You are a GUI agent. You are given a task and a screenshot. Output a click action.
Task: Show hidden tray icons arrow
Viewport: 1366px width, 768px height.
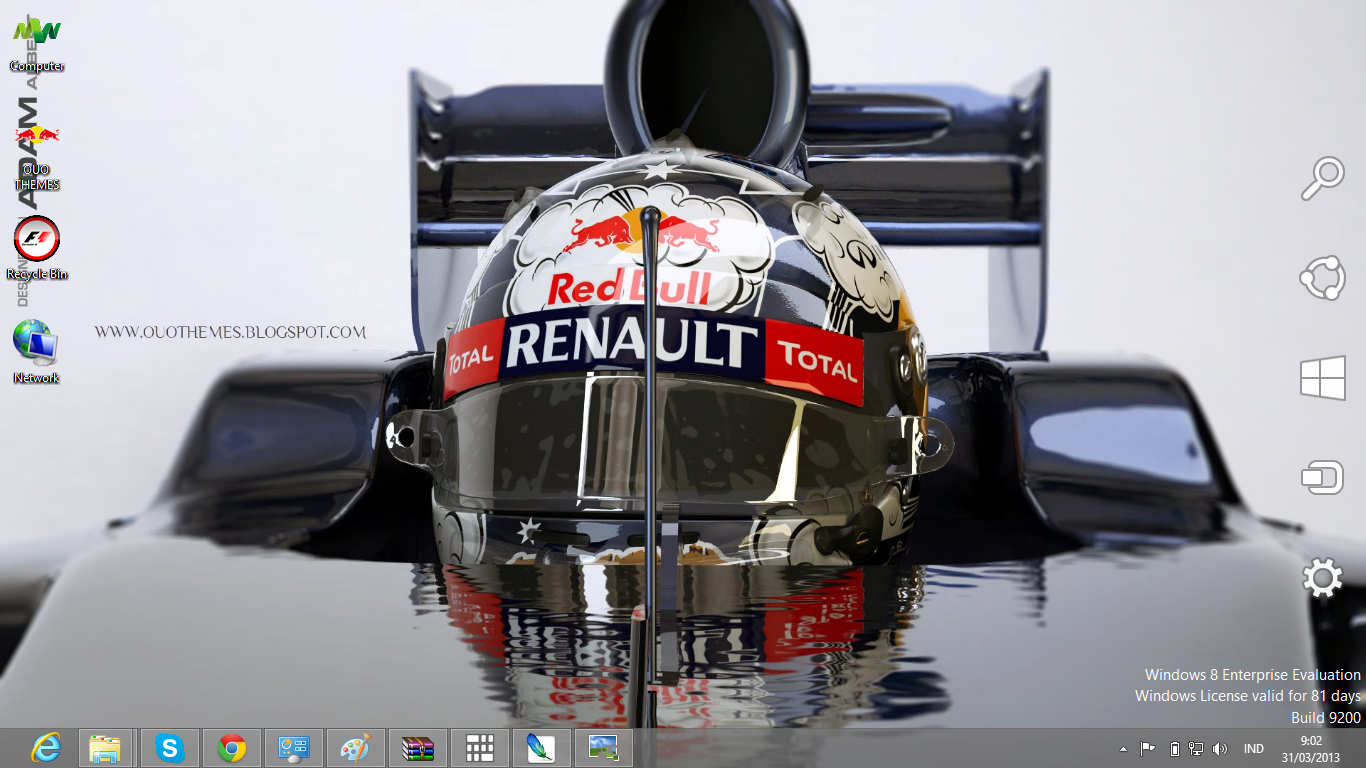tap(1123, 748)
